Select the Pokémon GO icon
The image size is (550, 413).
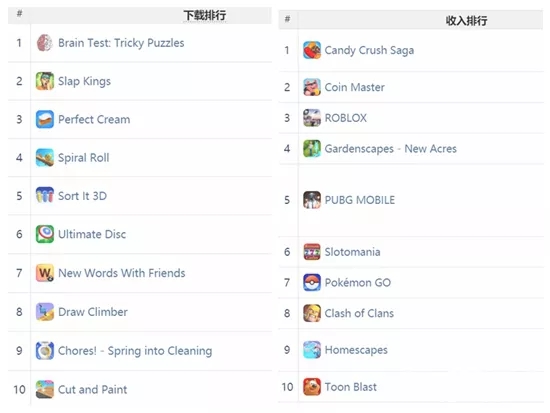[x=312, y=282]
